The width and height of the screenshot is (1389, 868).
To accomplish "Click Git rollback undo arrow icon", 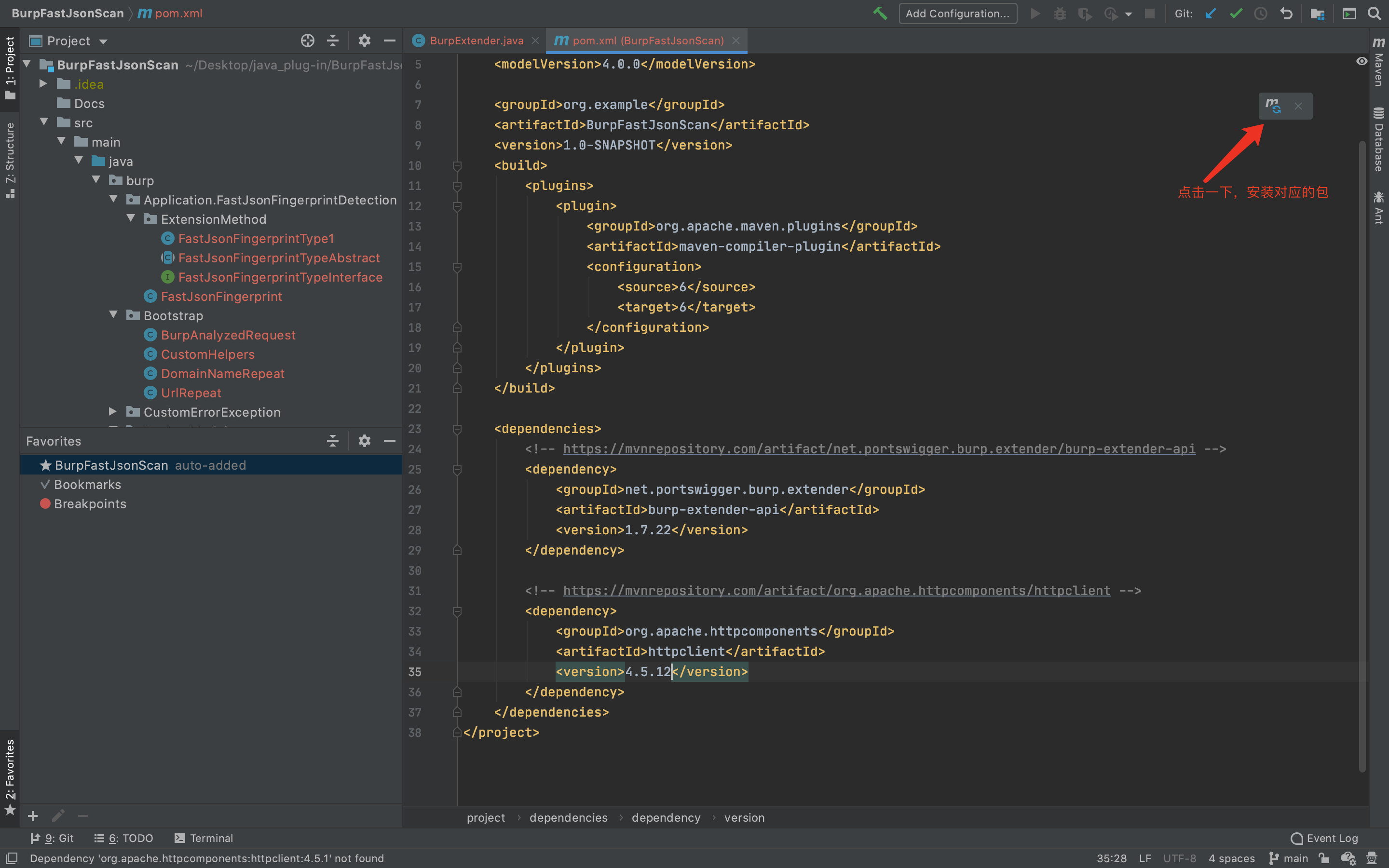I will pos(1286,13).
